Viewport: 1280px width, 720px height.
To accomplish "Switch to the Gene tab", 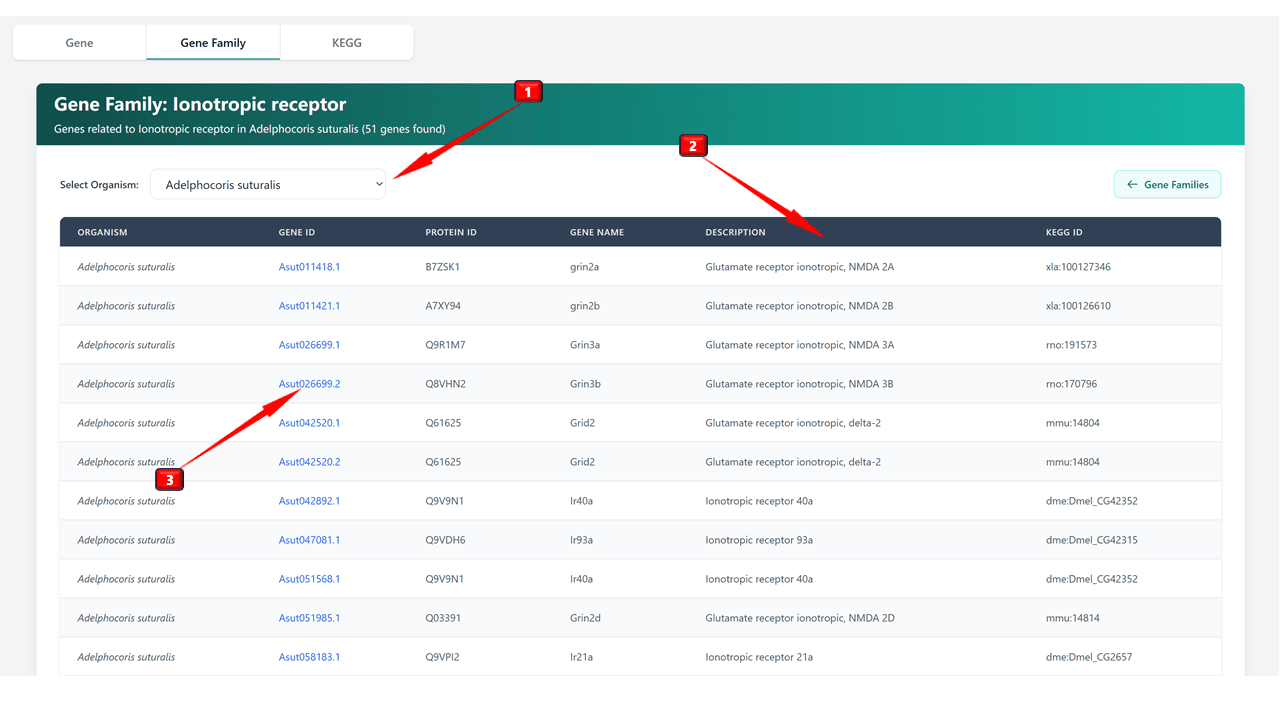I will pyautogui.click(x=79, y=43).
